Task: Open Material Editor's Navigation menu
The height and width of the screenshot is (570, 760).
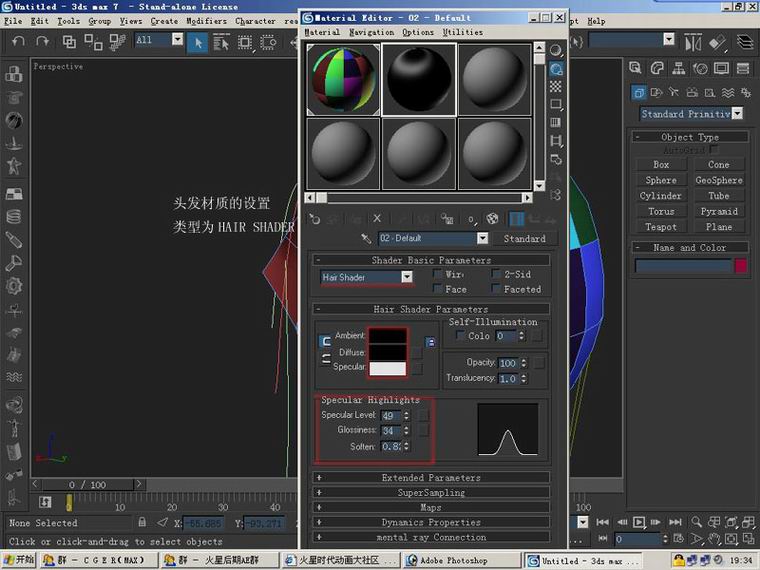Action: (371, 32)
